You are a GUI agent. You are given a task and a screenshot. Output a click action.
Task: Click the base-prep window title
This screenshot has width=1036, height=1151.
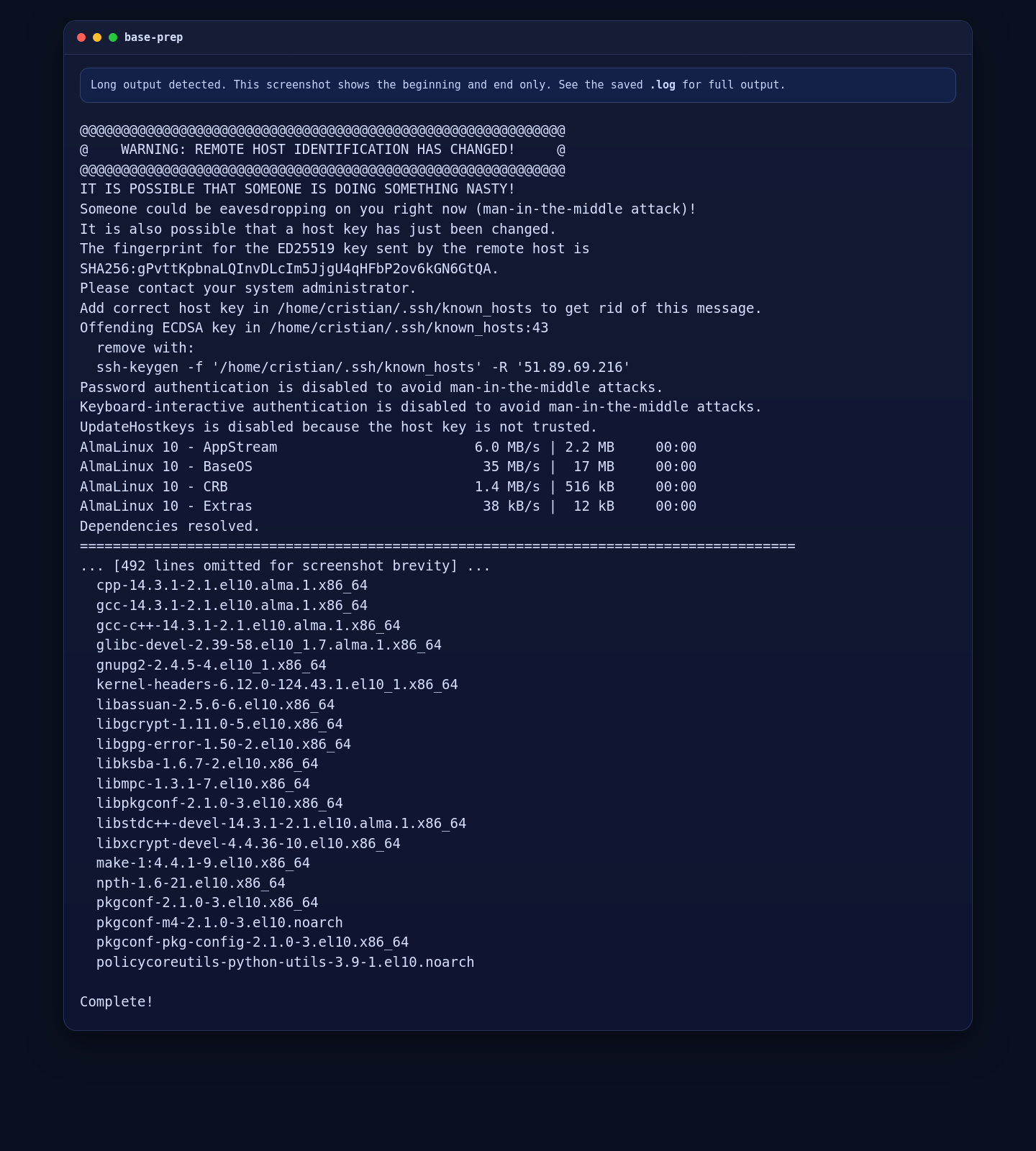pos(153,37)
